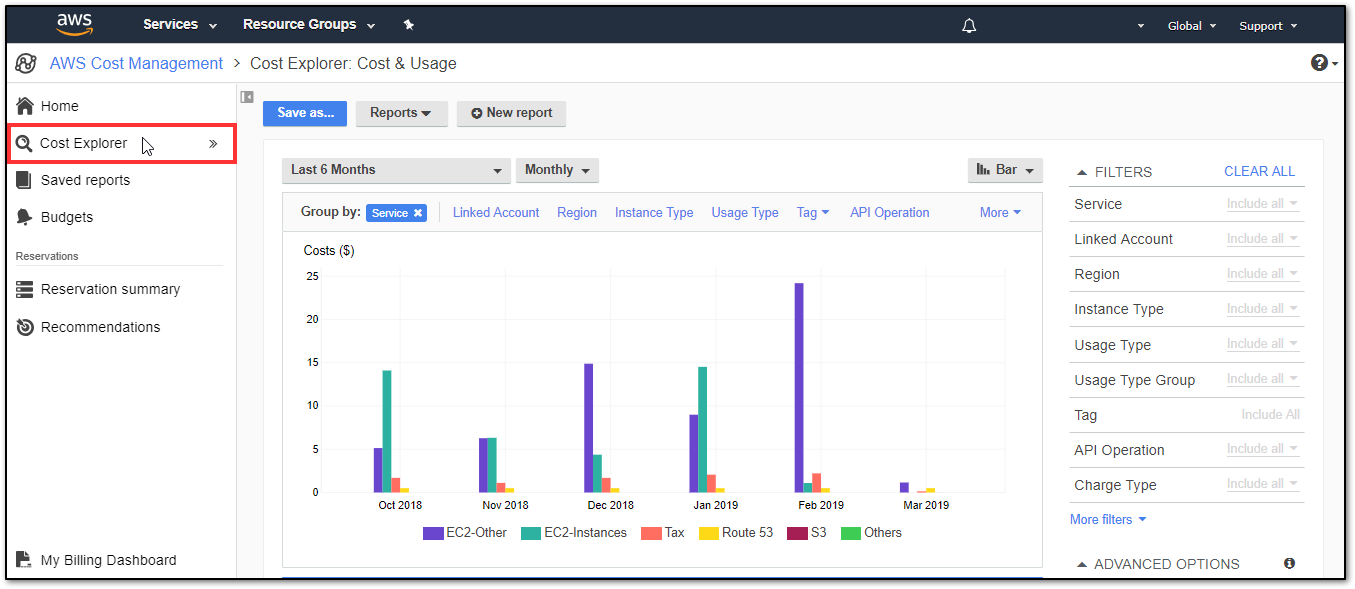Collapse the sidebar using panel toggle icon
The height and width of the screenshot is (589, 1355).
(x=247, y=97)
